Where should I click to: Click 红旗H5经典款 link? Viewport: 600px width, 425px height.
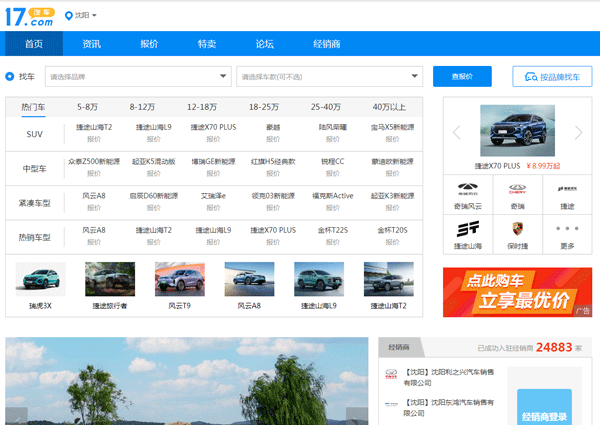tap(273, 161)
